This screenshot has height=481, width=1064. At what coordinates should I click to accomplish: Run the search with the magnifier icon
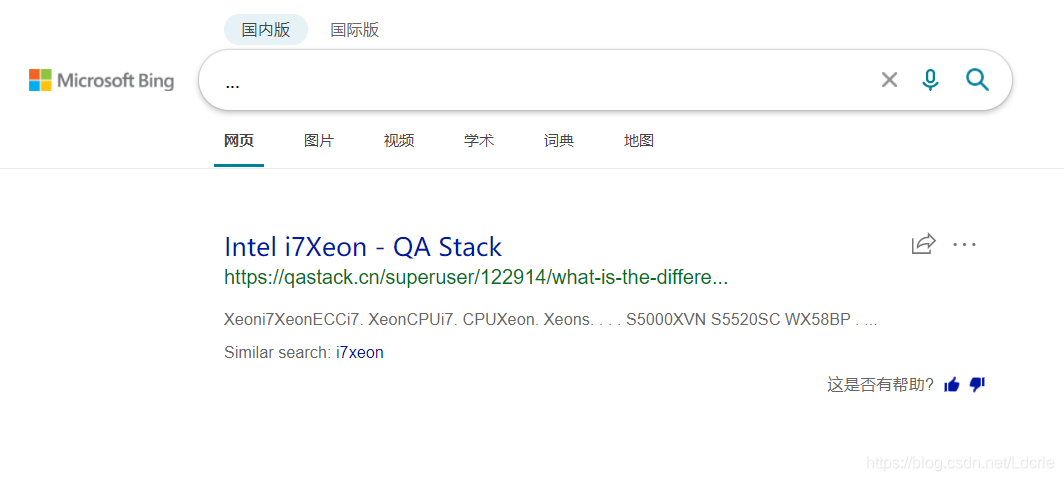[x=977, y=80]
